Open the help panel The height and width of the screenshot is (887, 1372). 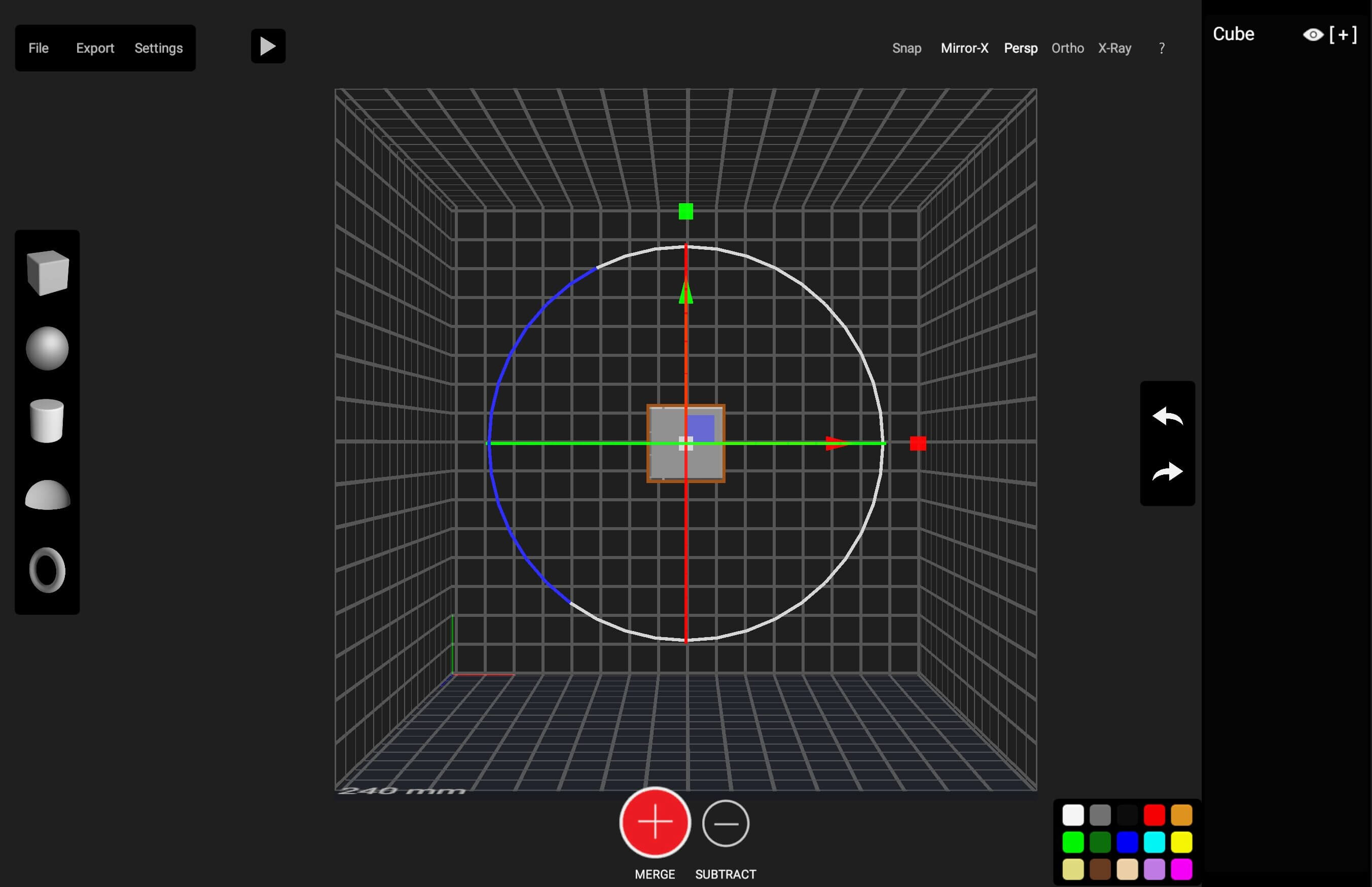tap(1161, 48)
